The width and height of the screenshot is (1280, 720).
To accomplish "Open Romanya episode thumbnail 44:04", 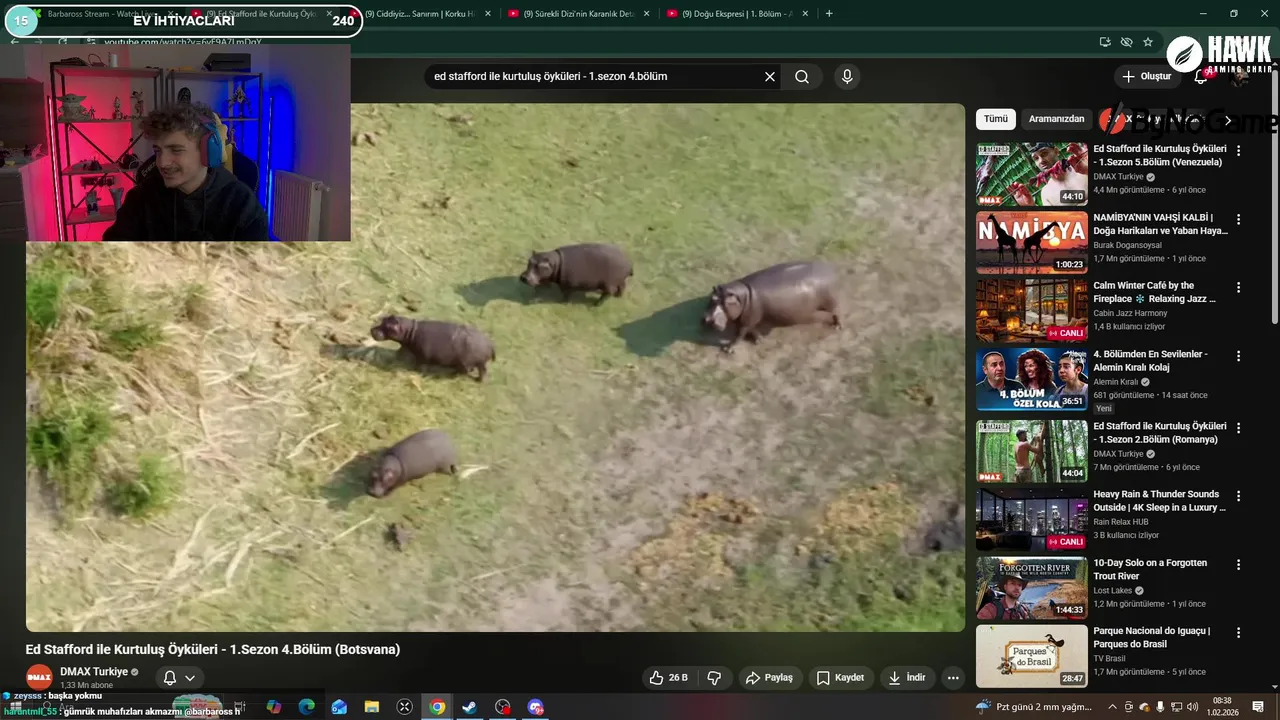I will (1031, 451).
